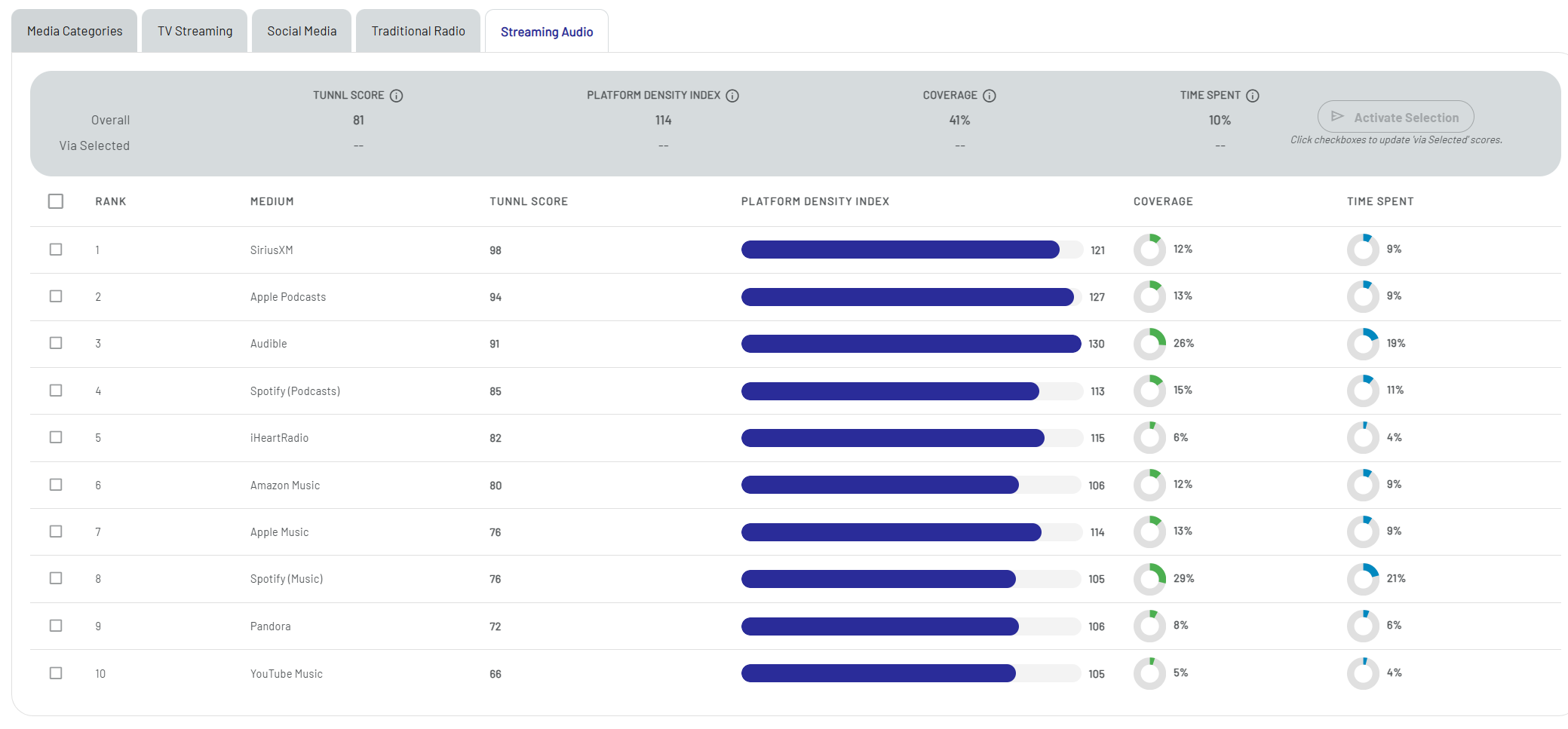Click the Apple Podcasts medium name
Screen dimensions: 1568x729
click(x=288, y=297)
